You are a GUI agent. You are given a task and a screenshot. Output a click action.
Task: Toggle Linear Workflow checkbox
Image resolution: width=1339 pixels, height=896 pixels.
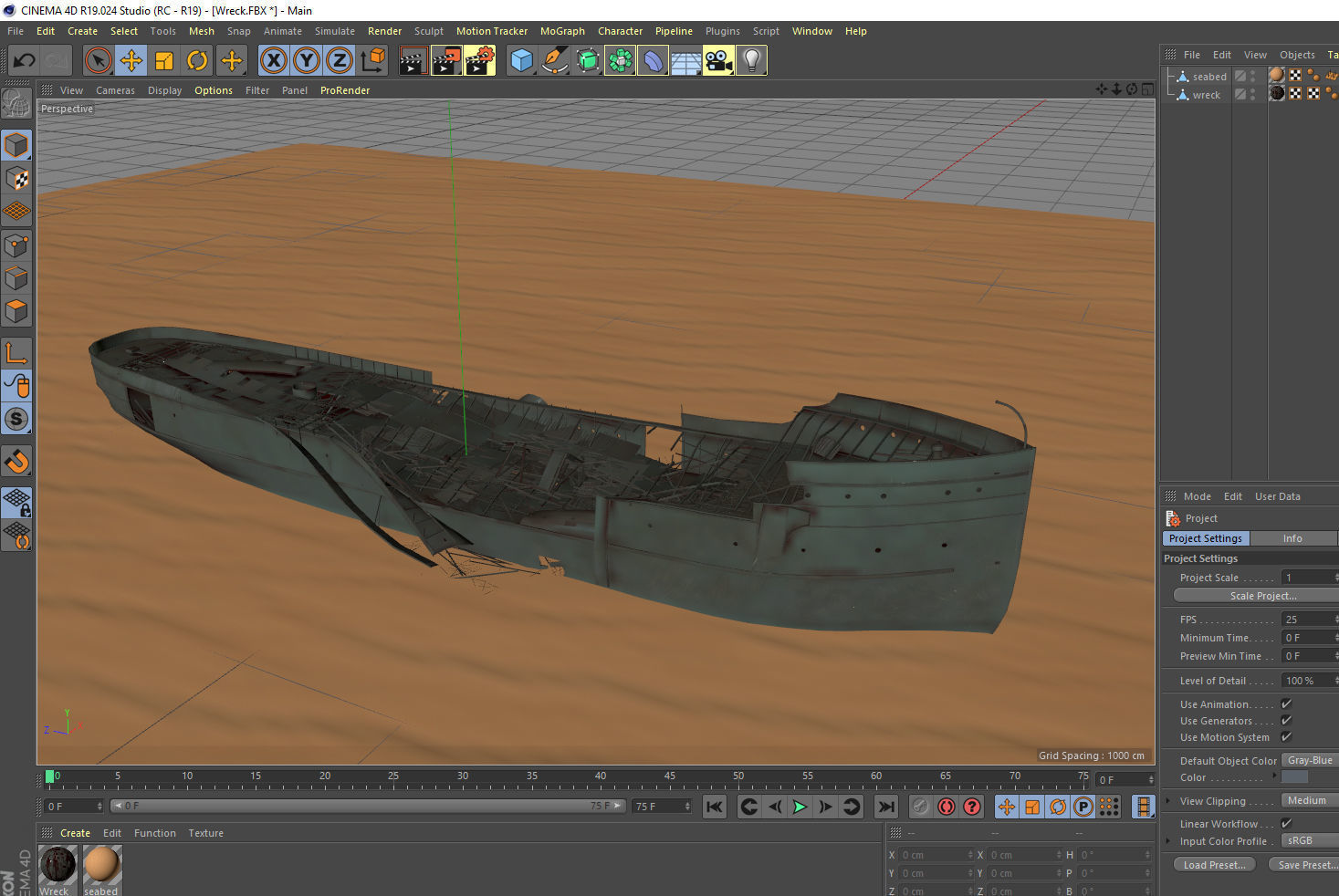click(1286, 823)
